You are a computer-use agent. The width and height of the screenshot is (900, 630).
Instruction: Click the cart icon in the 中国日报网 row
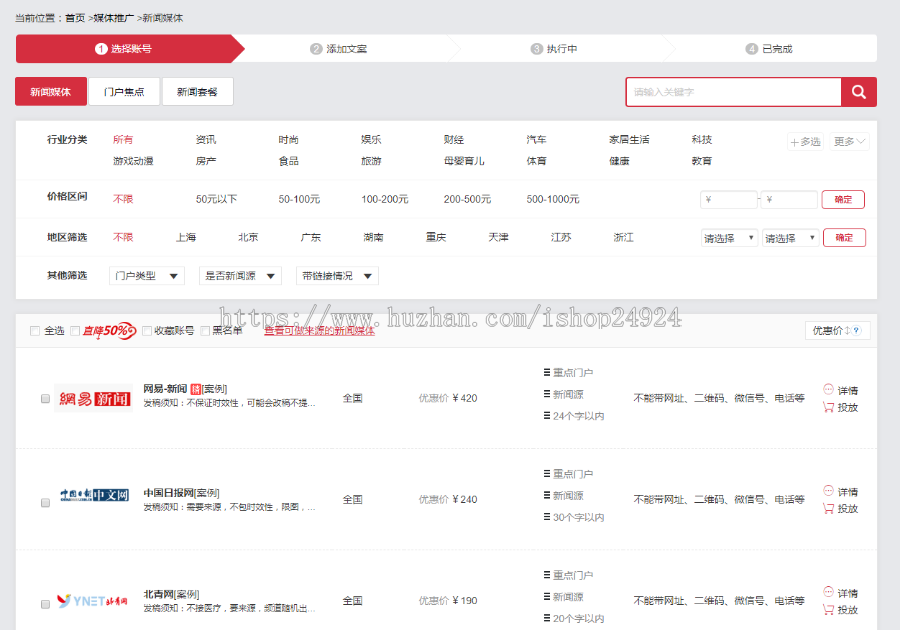[x=828, y=508]
